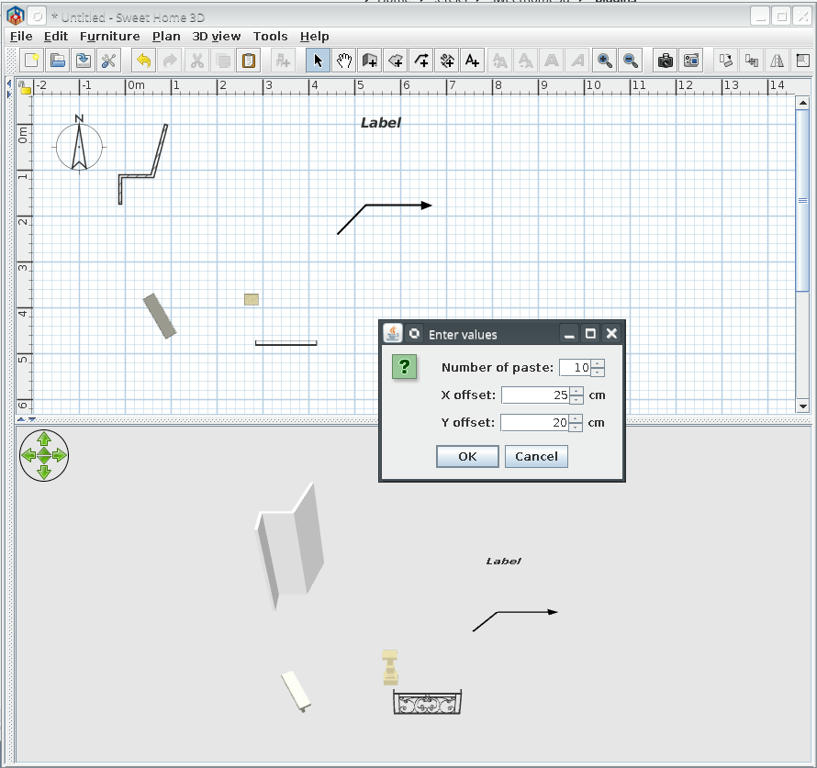Increase X offset with spinner up arrow

coord(576,391)
